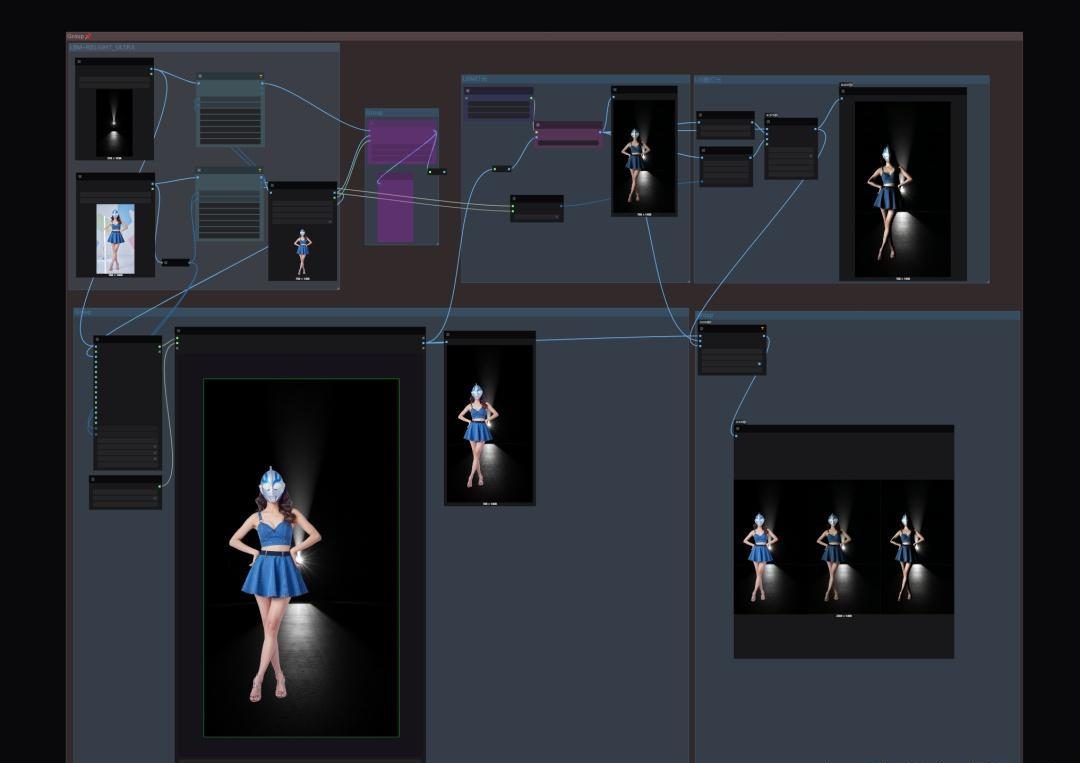This screenshot has height=763, width=1080.
Task: Collapse the pink node in the top-middle group
Action: (x=539, y=125)
